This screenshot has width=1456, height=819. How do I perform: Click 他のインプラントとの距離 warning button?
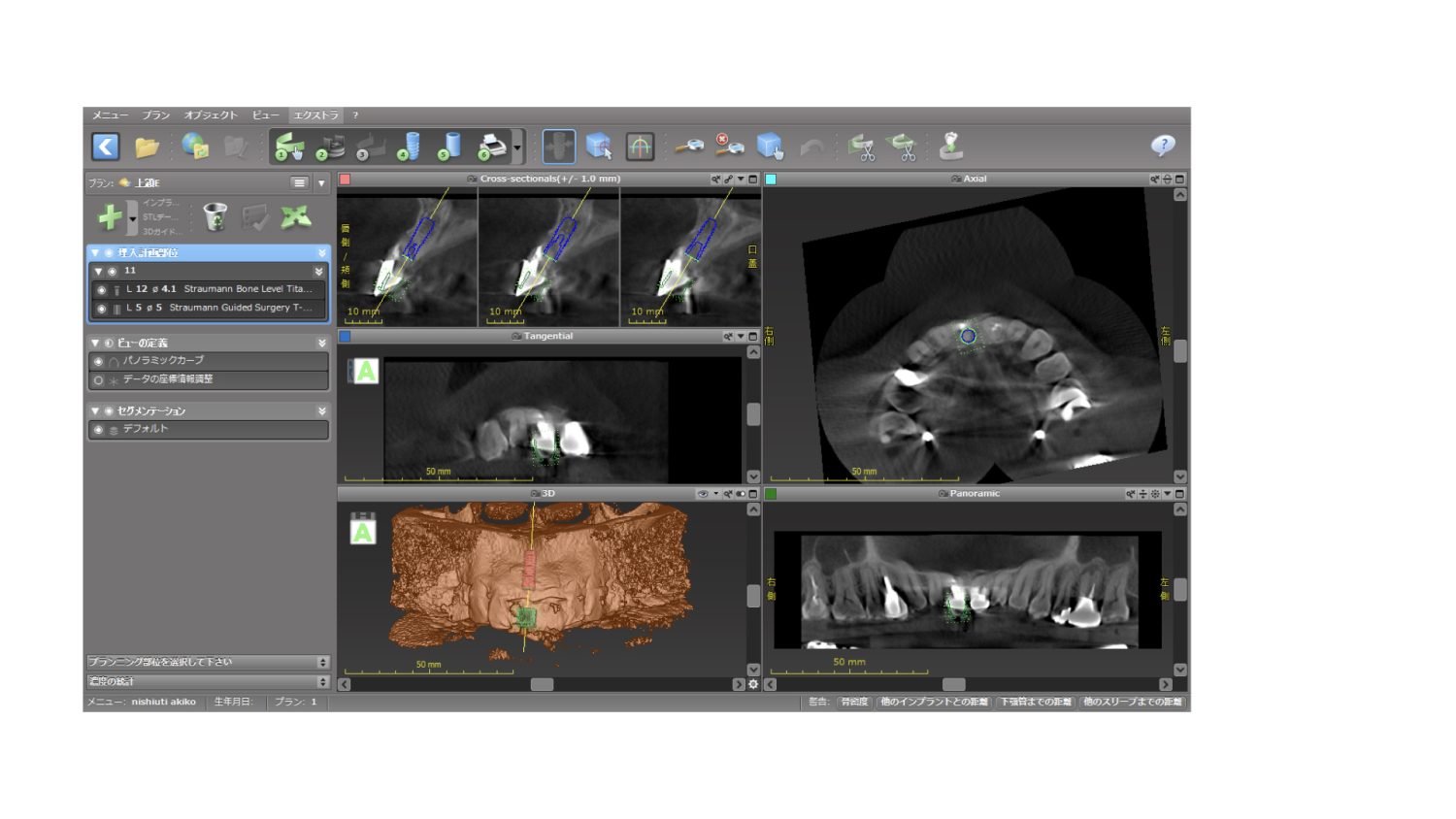934,702
